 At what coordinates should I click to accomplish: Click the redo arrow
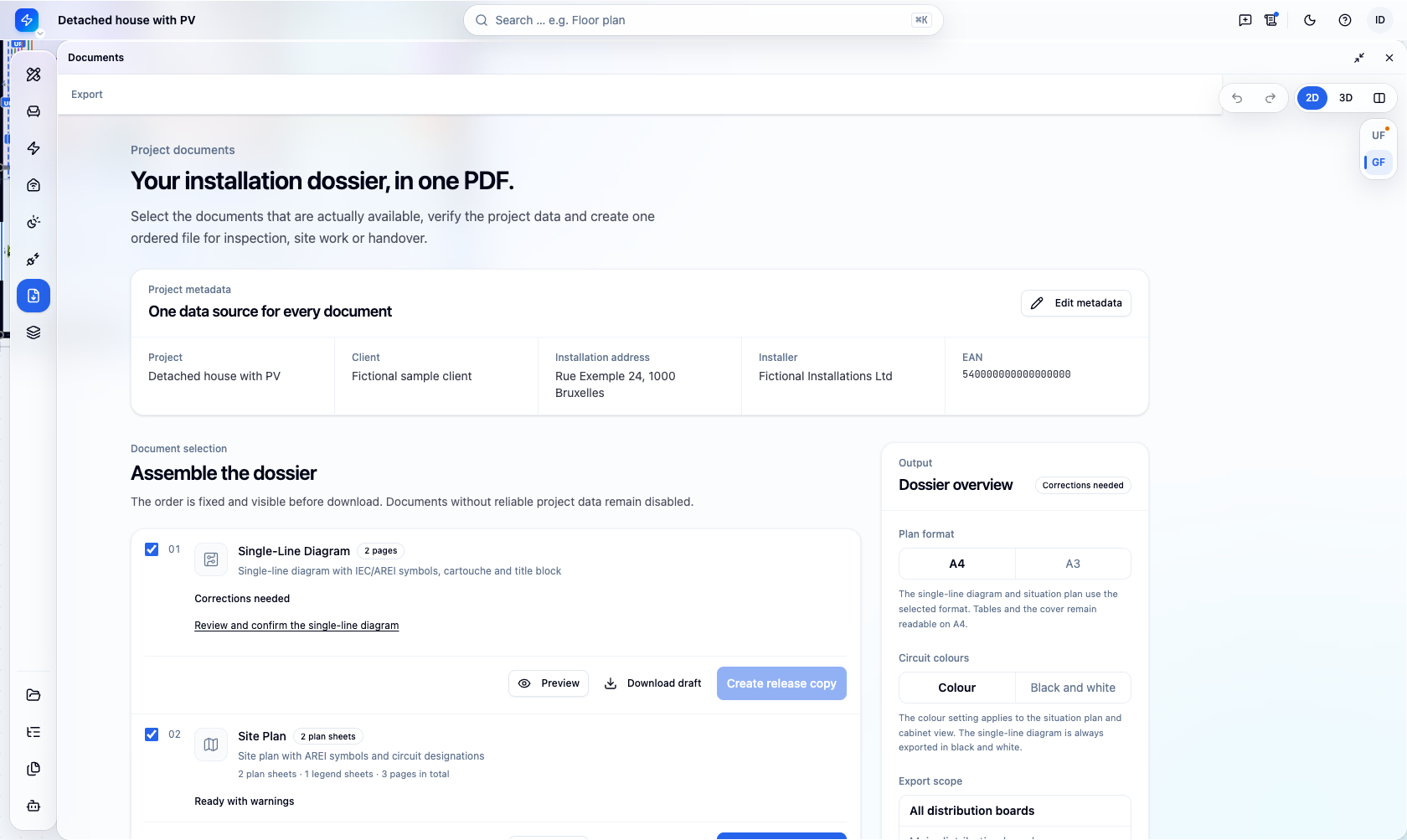point(1270,98)
